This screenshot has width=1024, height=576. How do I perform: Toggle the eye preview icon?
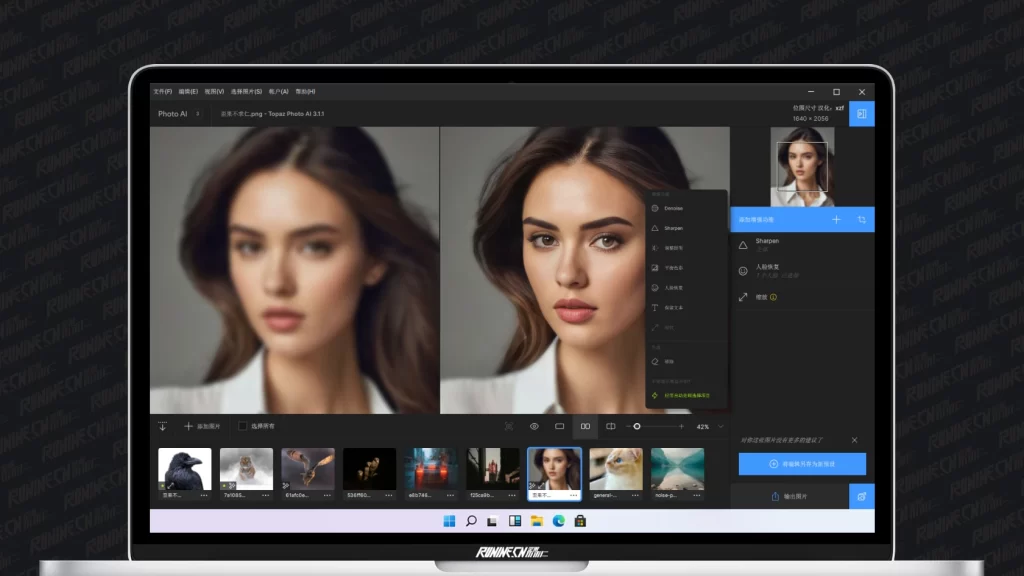[x=534, y=426]
